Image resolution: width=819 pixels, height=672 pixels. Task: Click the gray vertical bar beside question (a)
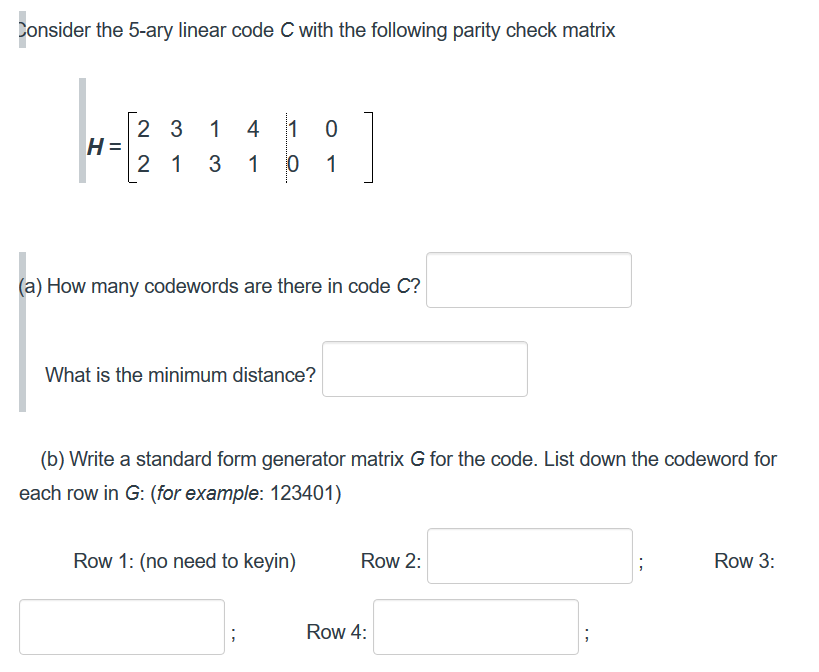[x=22, y=332]
